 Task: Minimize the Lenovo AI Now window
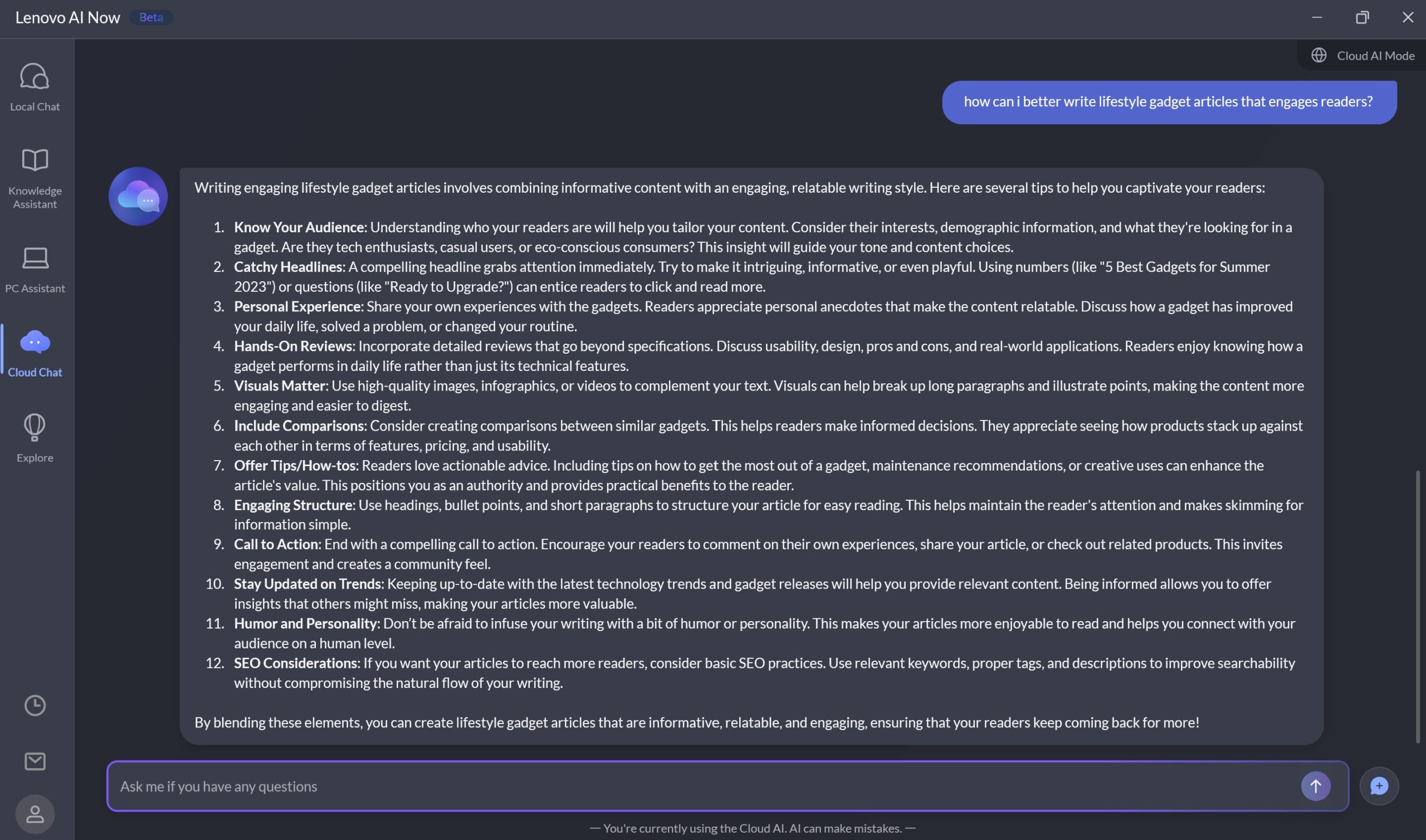tap(1317, 18)
